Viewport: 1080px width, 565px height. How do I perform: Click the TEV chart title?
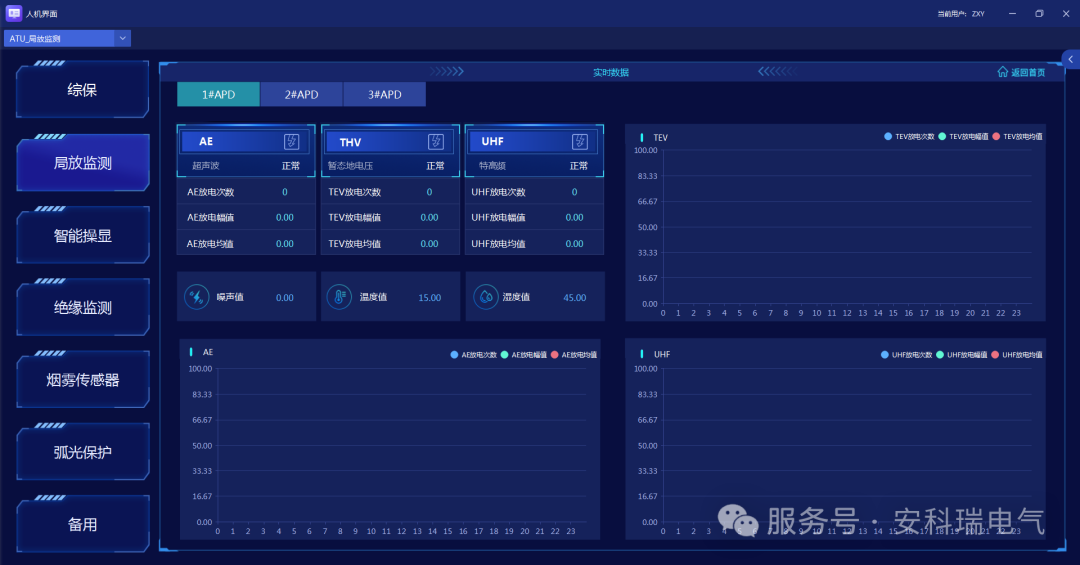(x=661, y=138)
